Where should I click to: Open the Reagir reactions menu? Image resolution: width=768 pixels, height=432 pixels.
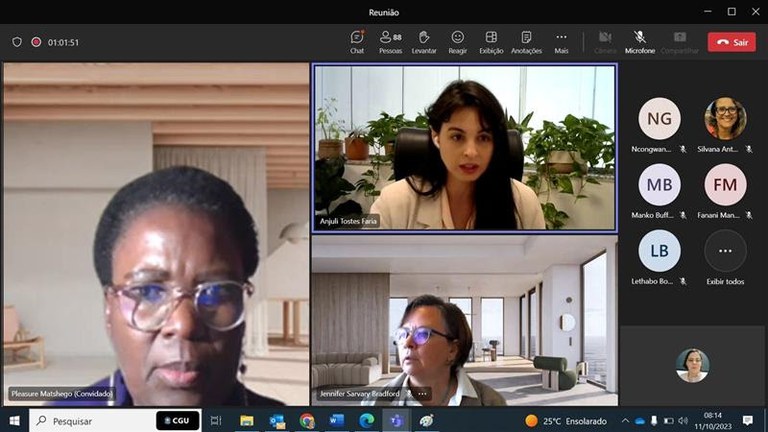click(457, 41)
